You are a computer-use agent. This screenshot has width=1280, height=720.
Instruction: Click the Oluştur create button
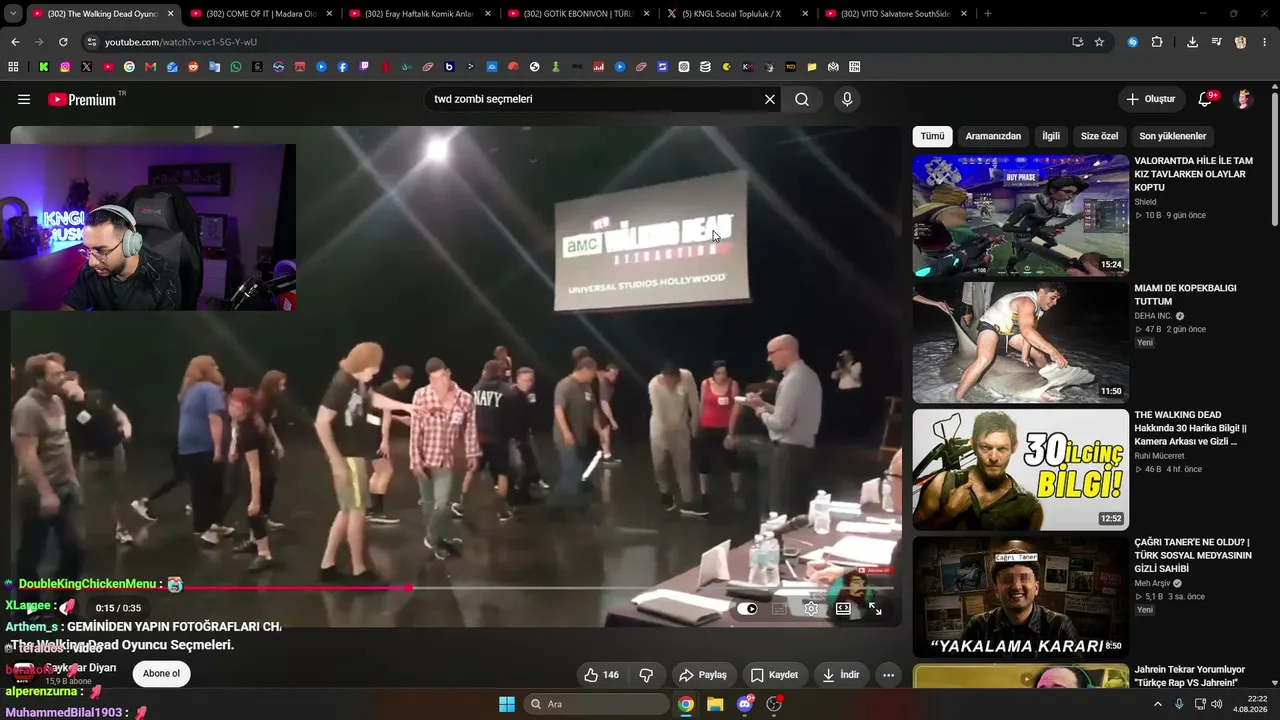click(1151, 99)
